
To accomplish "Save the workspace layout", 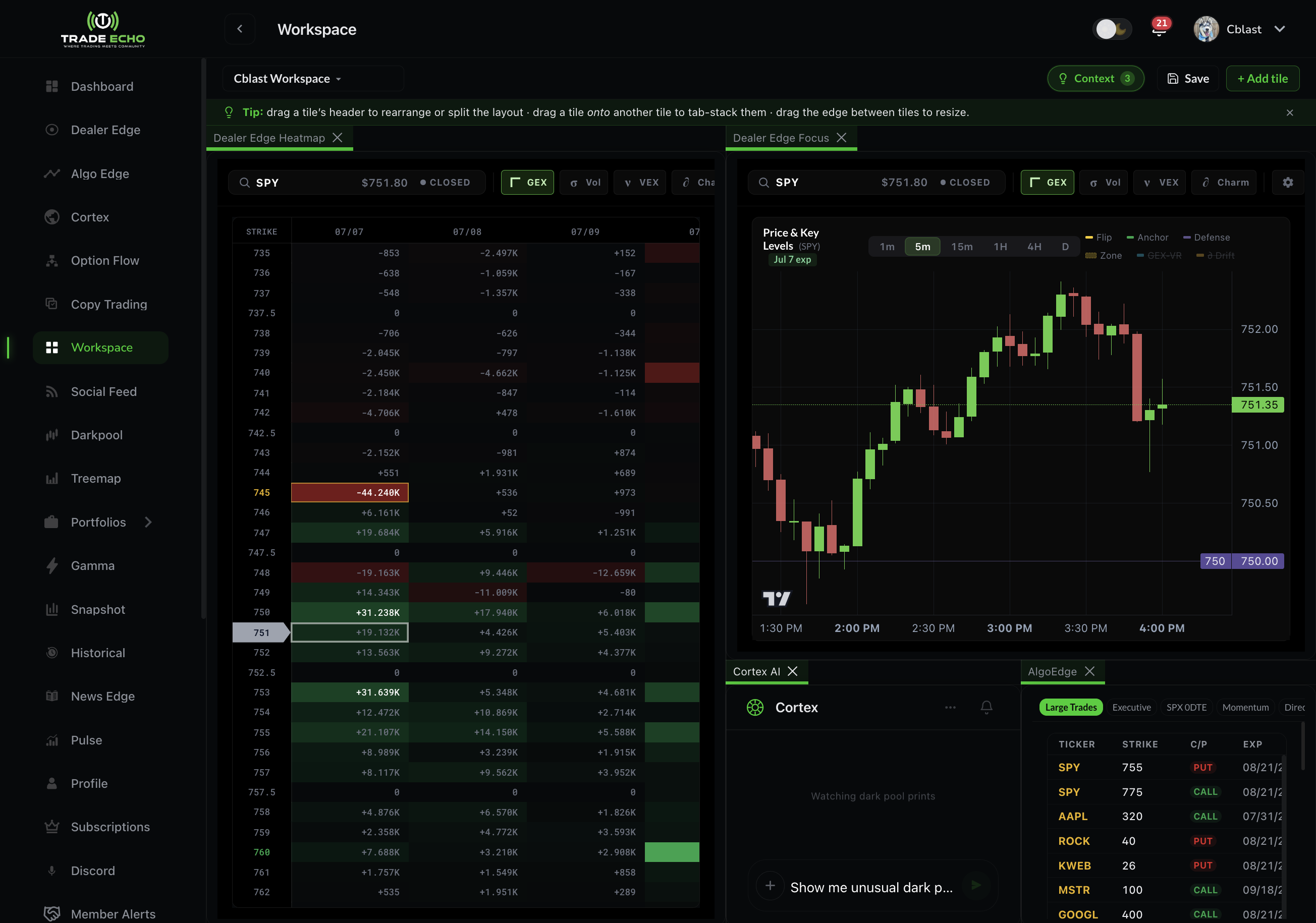I will coord(1188,79).
